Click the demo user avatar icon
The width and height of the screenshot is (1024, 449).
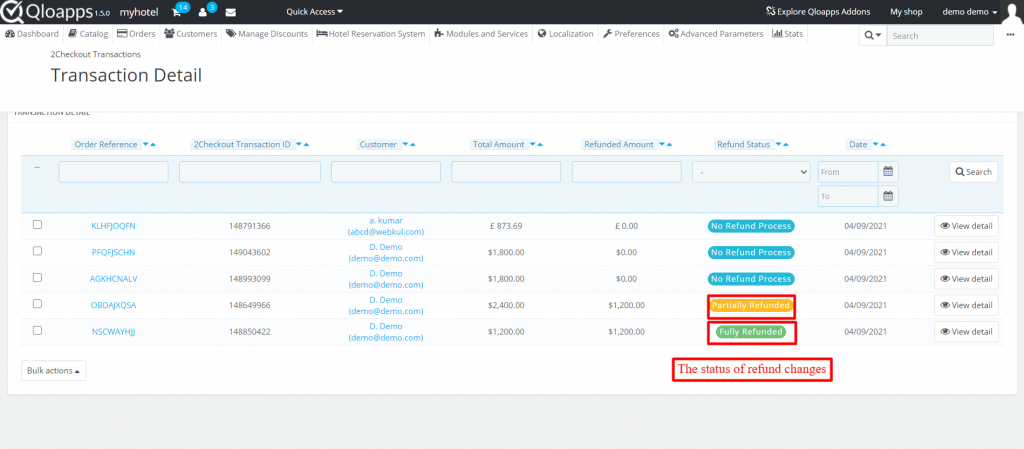(1012, 13)
